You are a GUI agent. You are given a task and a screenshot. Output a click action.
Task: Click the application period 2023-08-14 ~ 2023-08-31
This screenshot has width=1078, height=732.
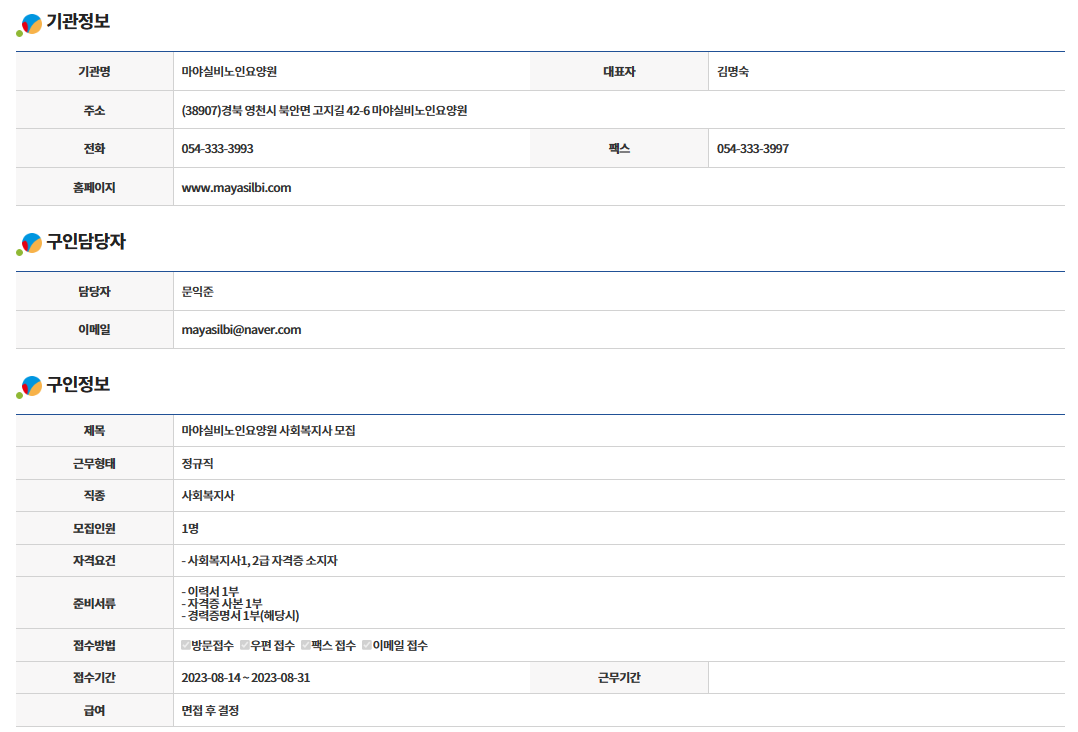coord(245,677)
